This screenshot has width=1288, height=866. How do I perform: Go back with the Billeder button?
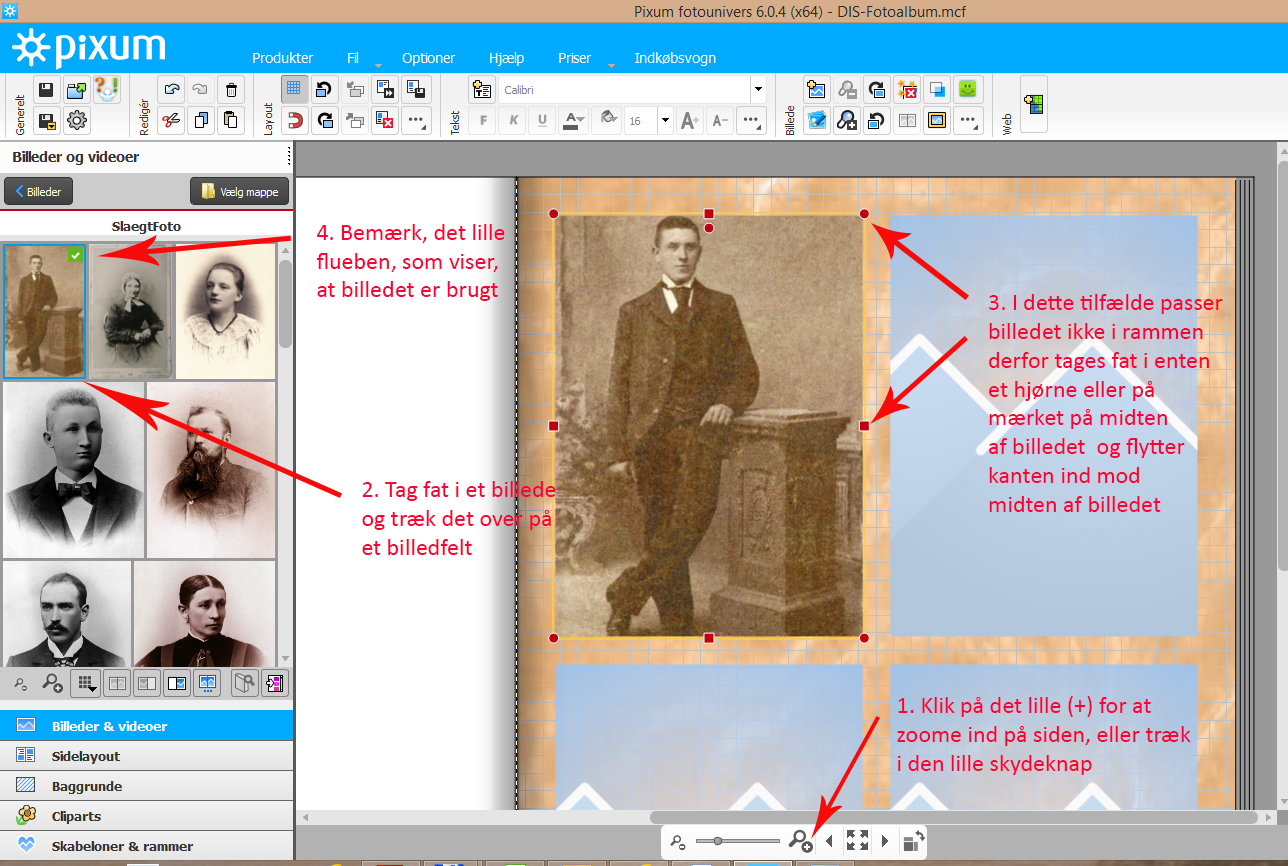point(38,191)
